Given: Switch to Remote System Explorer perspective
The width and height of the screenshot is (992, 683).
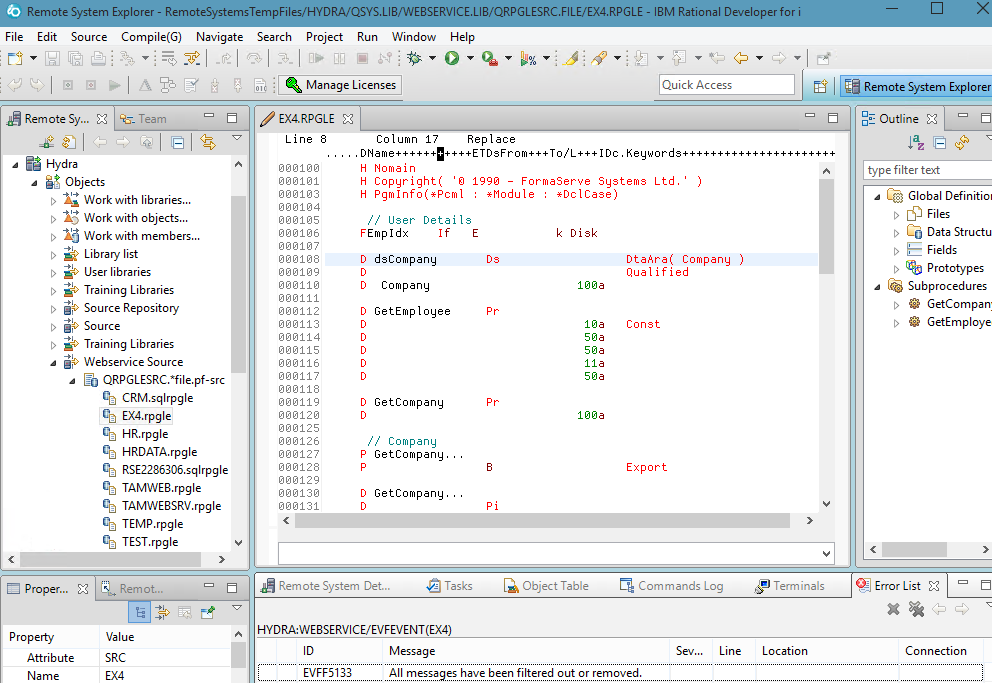Looking at the screenshot, I should click(x=916, y=86).
